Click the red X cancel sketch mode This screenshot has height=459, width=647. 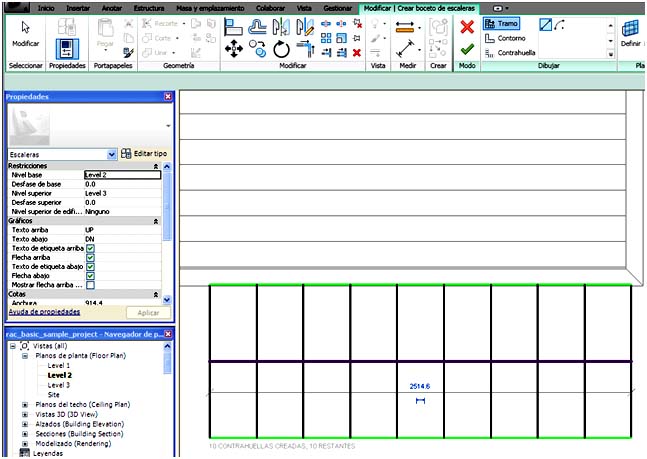tap(466, 27)
